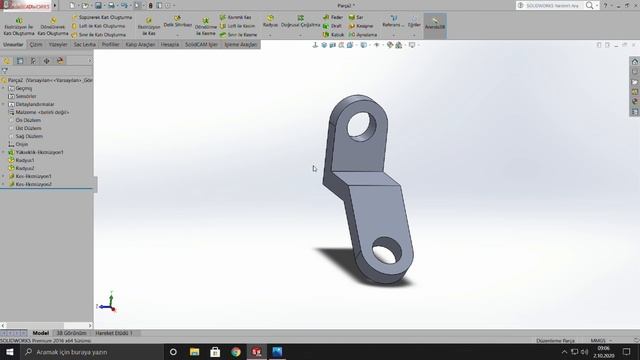Click the New document icon

72,6
